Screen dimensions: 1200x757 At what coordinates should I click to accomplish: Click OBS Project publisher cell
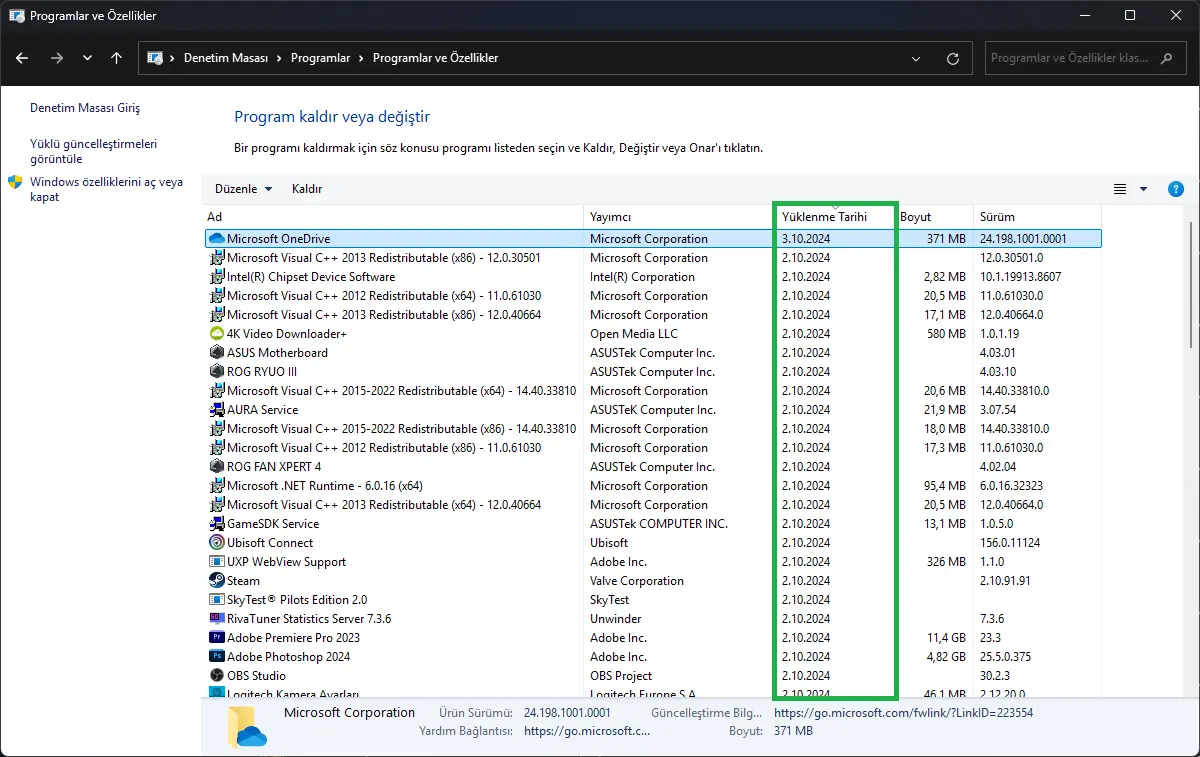[621, 676]
